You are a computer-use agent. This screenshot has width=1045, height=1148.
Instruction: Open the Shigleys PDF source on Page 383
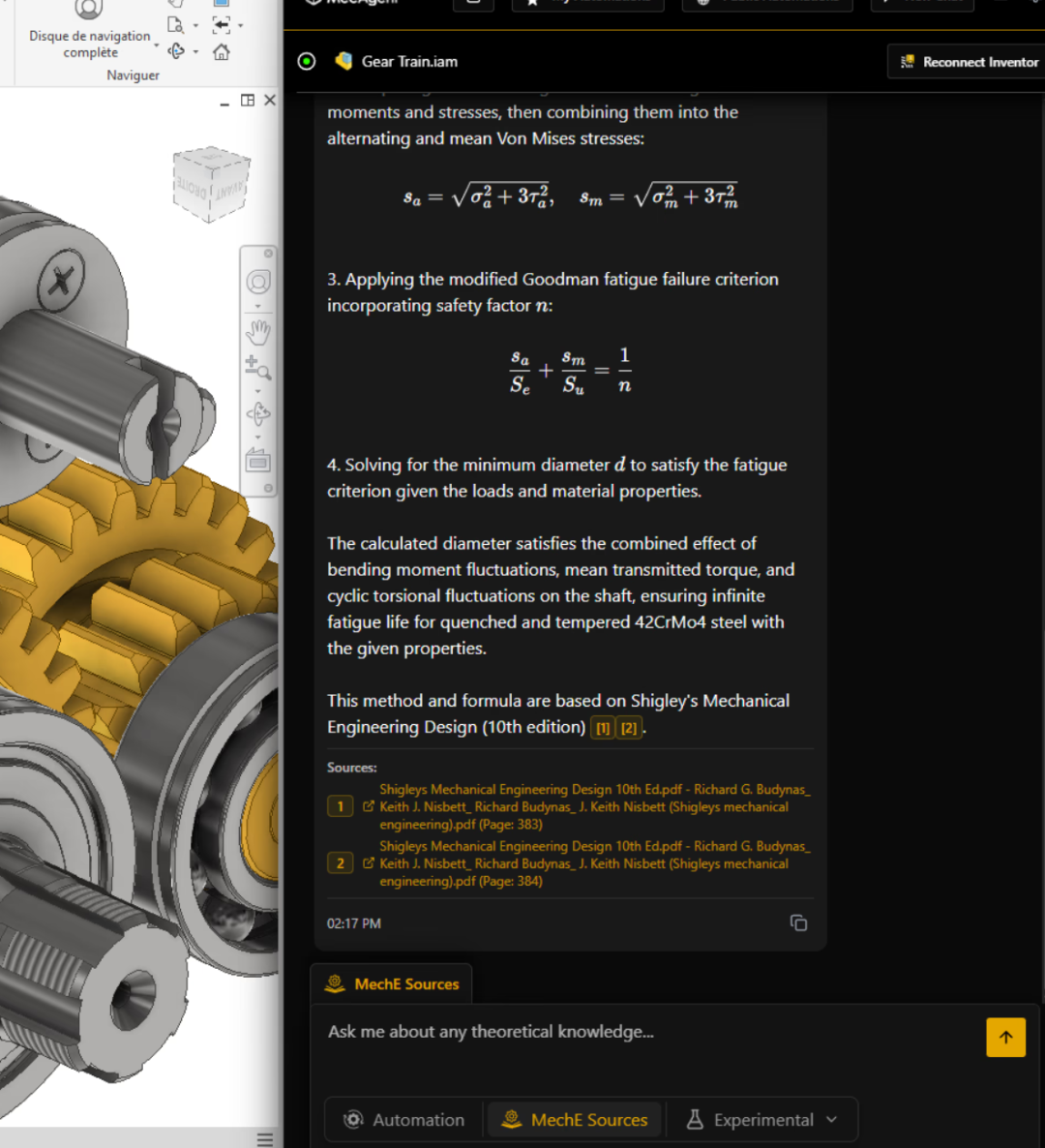[594, 807]
